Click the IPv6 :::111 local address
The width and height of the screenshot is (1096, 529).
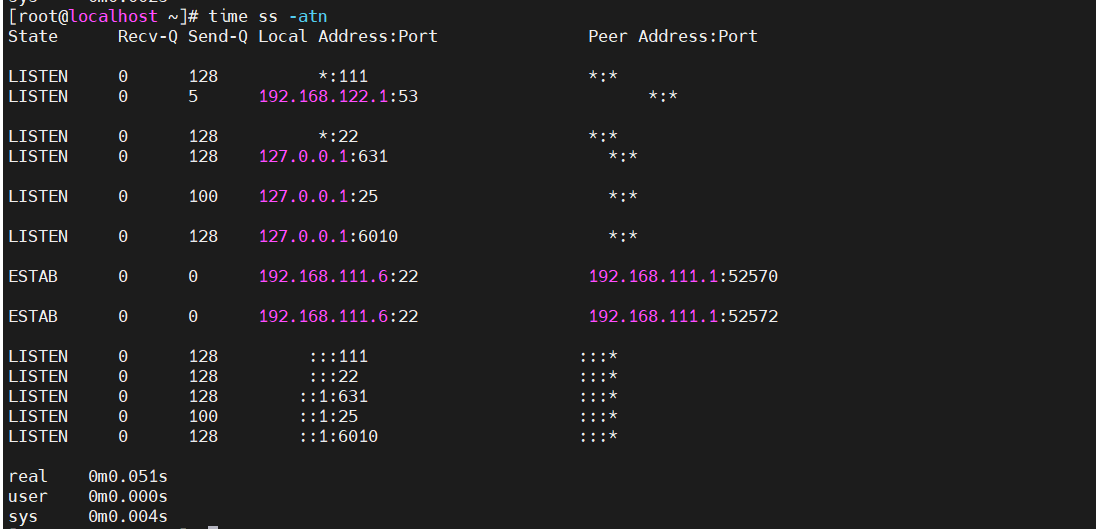(338, 356)
